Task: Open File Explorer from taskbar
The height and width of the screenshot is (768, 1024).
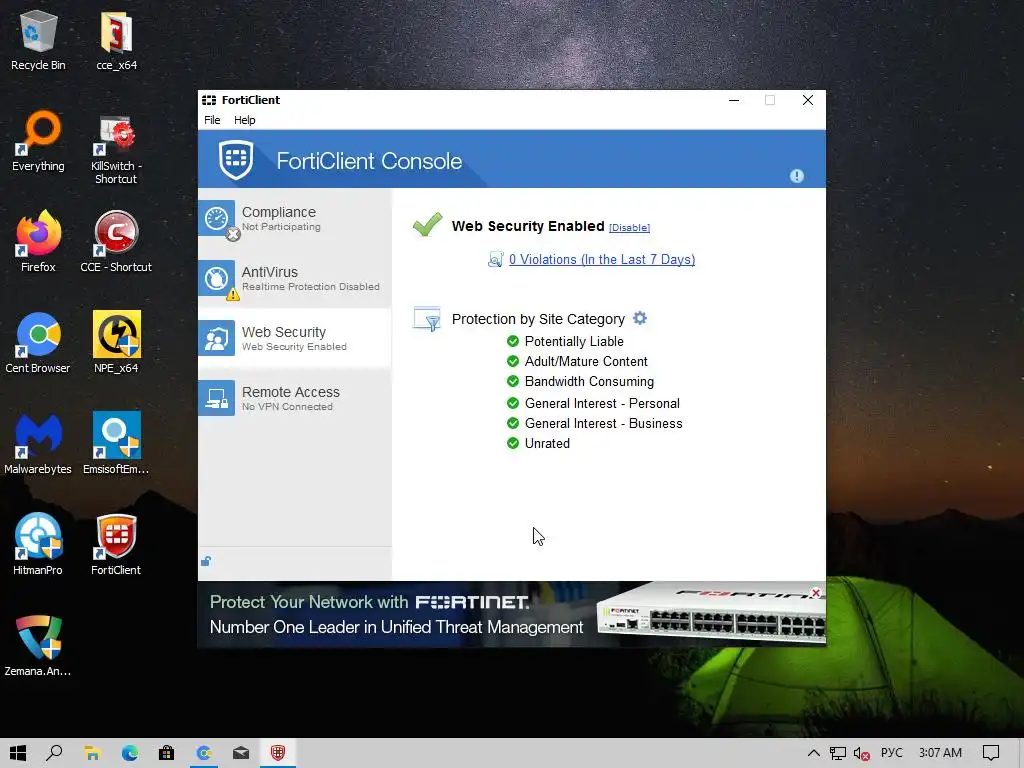Action: pyautogui.click(x=92, y=753)
